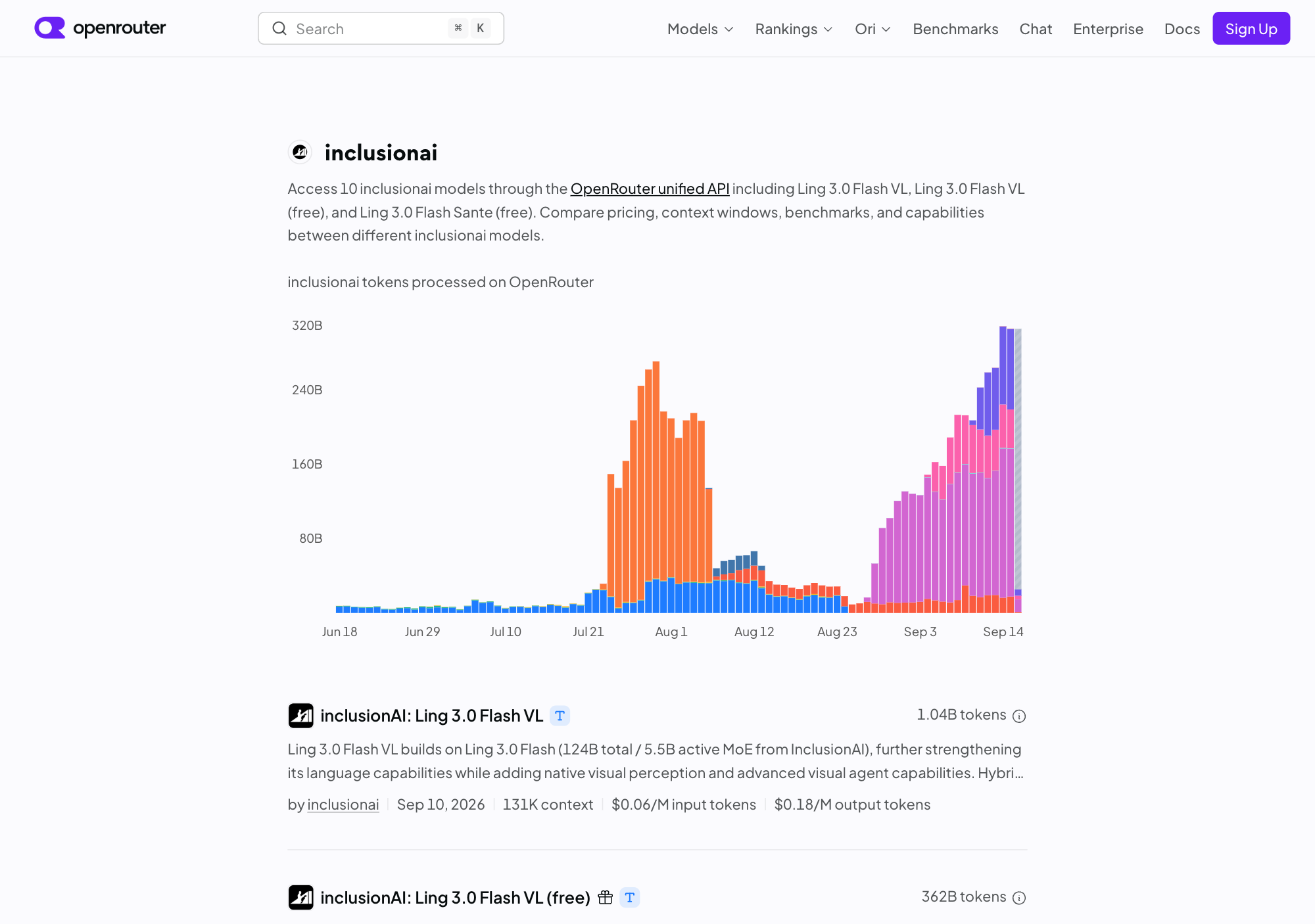Open the info icon beside 362B tokens
Image resolution: width=1315 pixels, height=924 pixels.
pos(1019,898)
